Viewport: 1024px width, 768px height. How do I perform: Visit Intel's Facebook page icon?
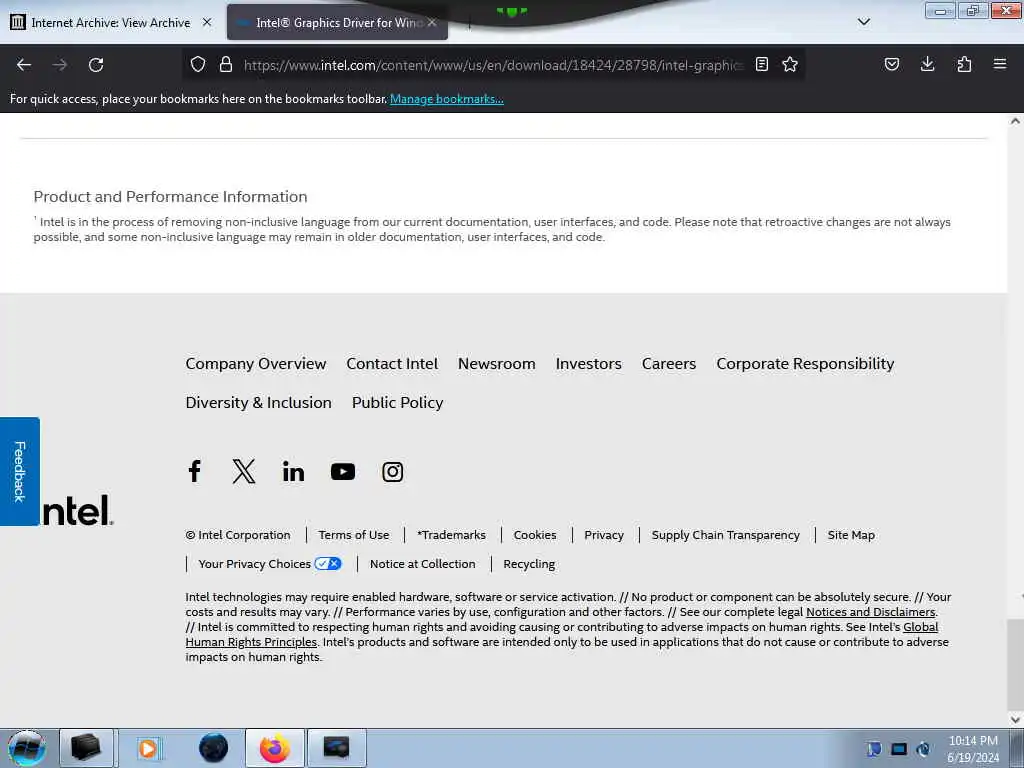point(195,471)
